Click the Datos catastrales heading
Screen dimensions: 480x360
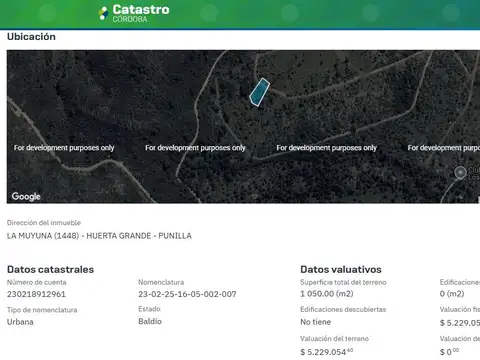pos(50,269)
